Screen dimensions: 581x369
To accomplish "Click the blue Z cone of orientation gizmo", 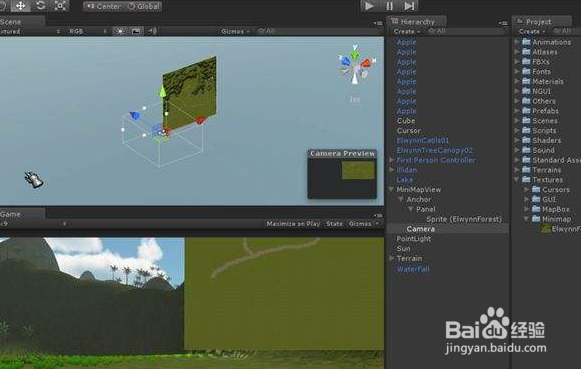I will pos(345,61).
